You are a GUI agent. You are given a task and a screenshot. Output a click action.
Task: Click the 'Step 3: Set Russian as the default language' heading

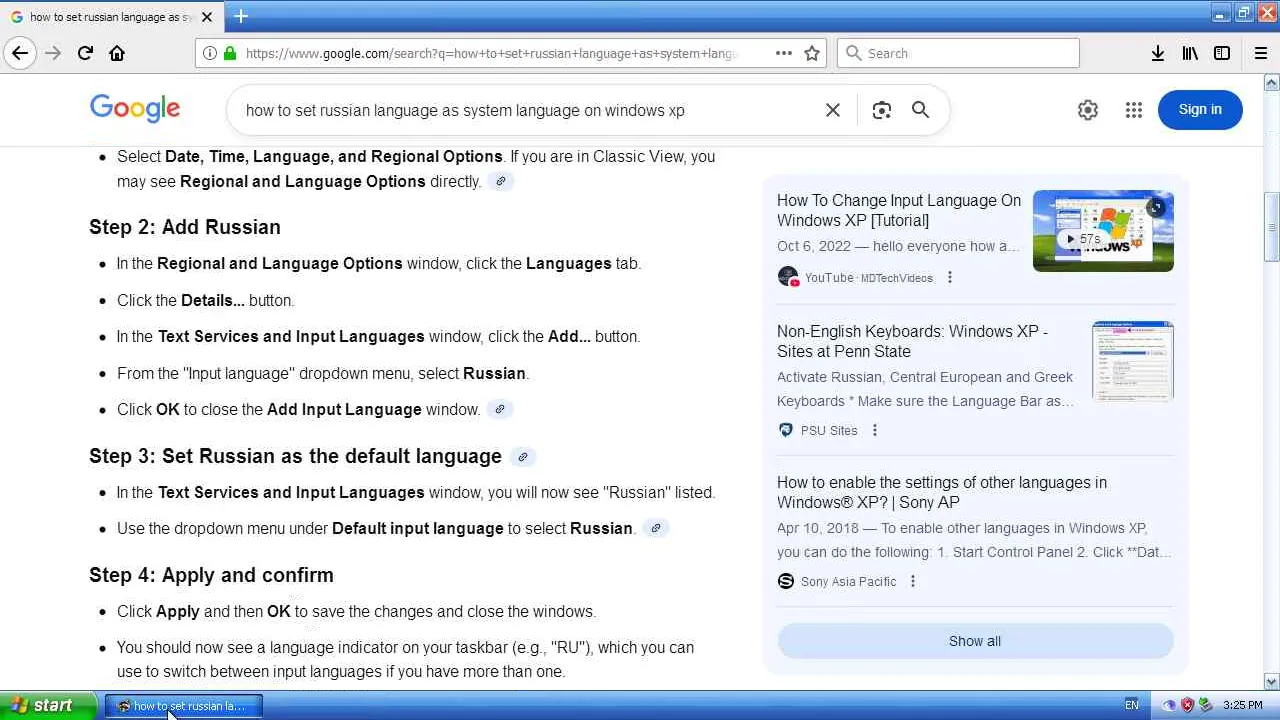tap(295, 456)
